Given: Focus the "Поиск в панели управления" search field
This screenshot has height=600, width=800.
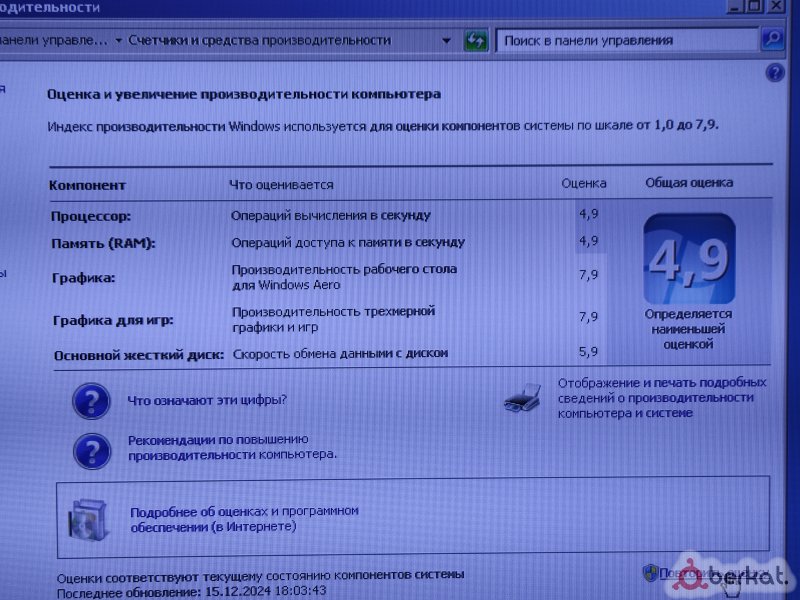Looking at the screenshot, I should click(x=627, y=40).
